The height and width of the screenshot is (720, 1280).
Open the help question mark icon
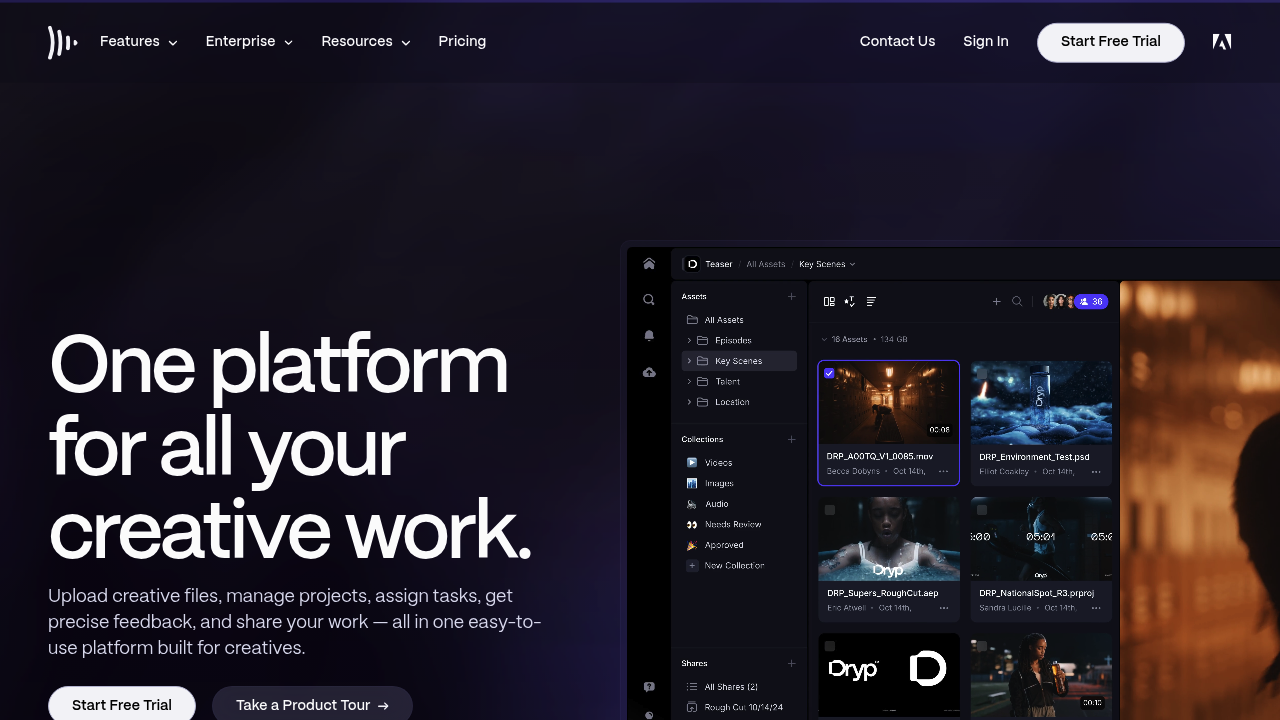point(649,686)
